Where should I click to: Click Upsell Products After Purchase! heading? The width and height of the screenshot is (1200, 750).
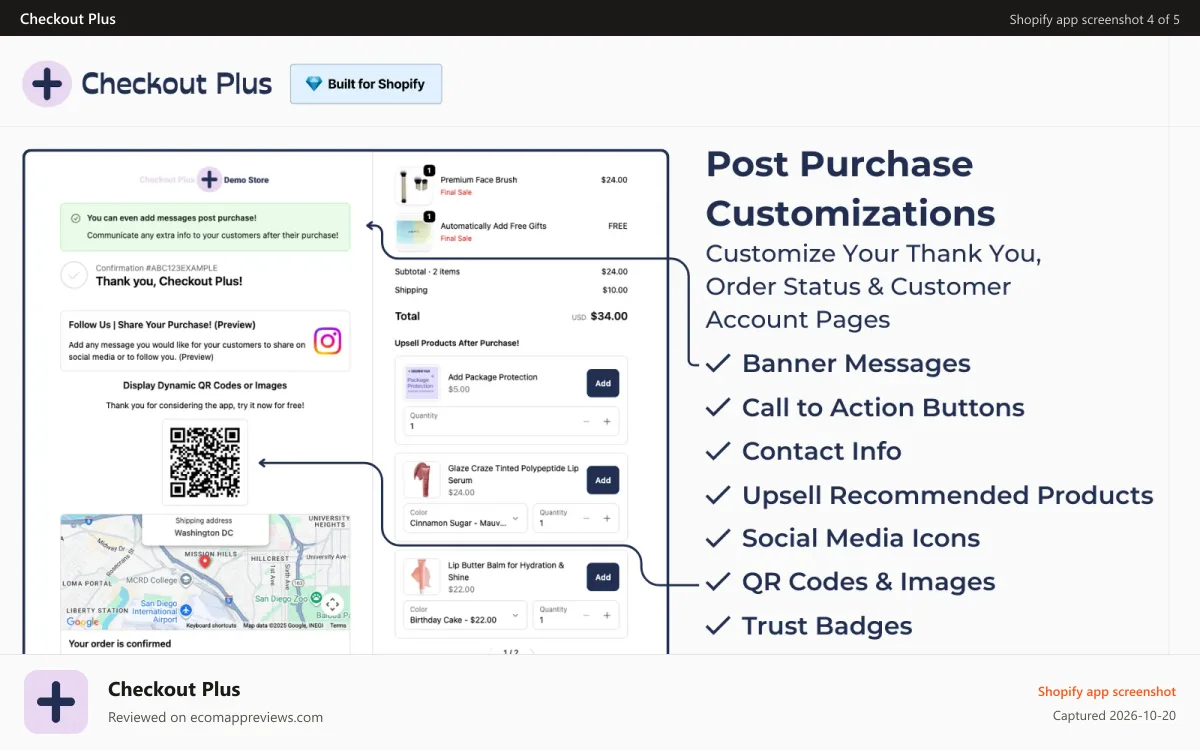click(x=455, y=343)
